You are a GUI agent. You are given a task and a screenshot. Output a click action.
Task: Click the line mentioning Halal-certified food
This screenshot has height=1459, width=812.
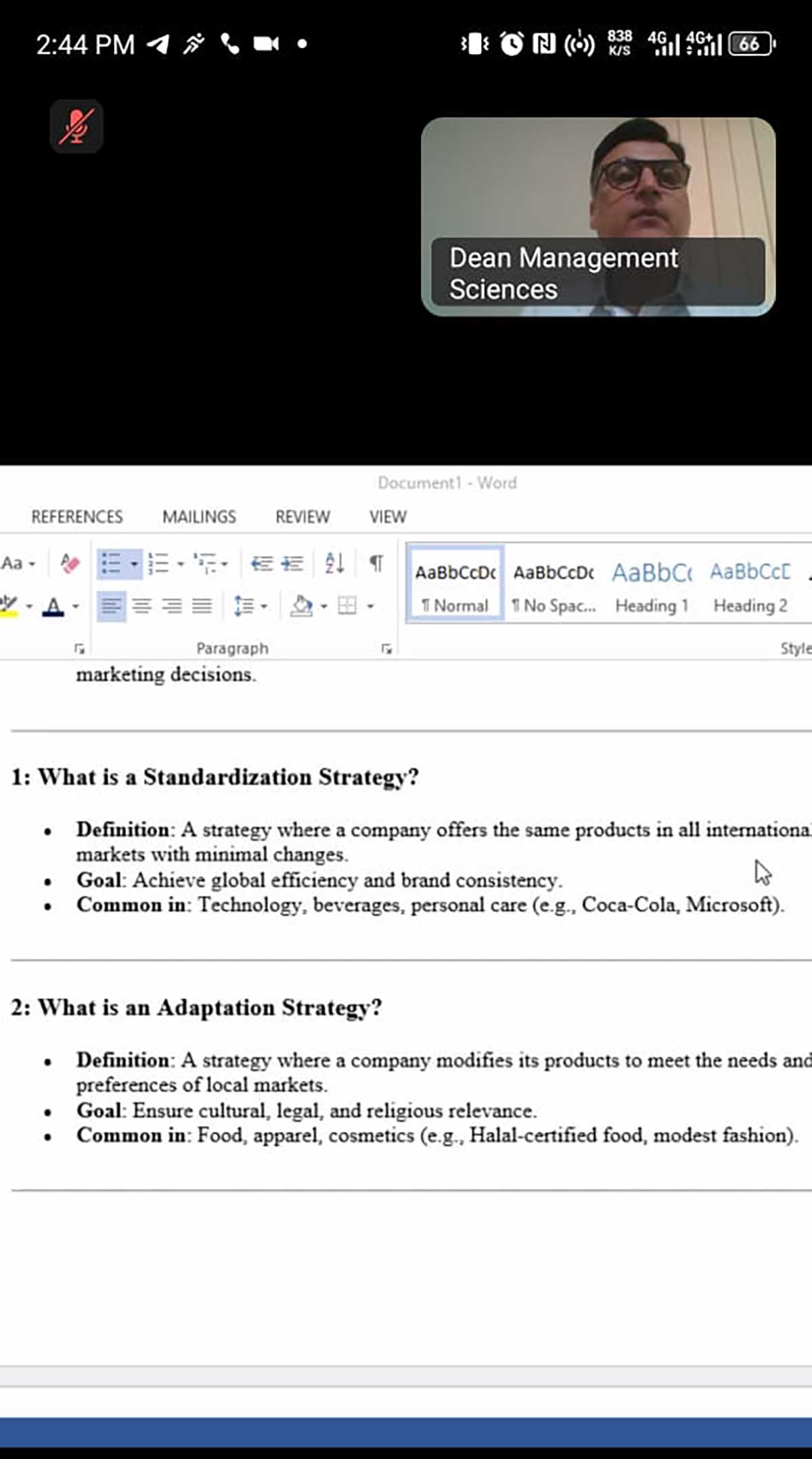(437, 1136)
